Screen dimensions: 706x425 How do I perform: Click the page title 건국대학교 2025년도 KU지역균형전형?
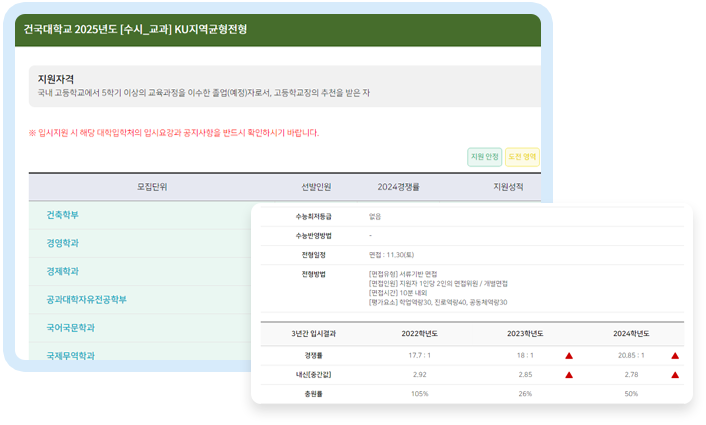click(x=135, y=29)
